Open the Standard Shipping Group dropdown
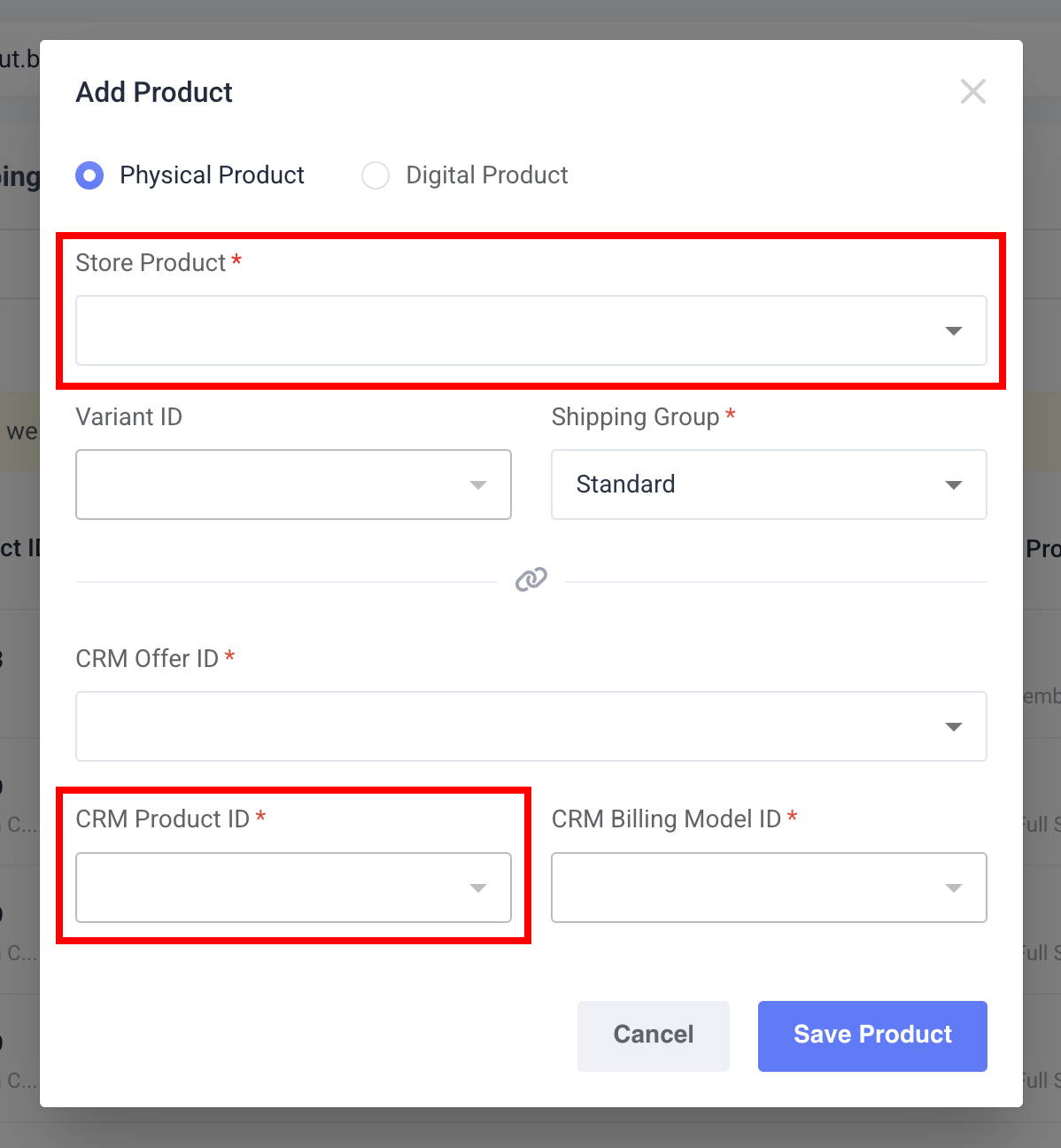 [769, 485]
